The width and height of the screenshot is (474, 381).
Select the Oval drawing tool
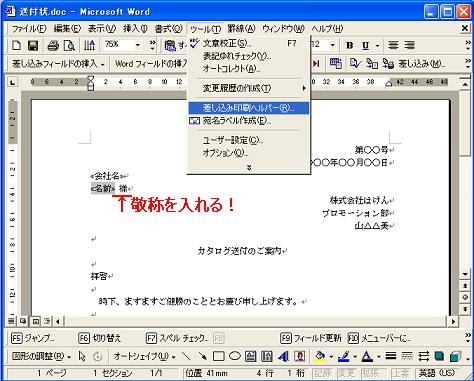pos(235,356)
